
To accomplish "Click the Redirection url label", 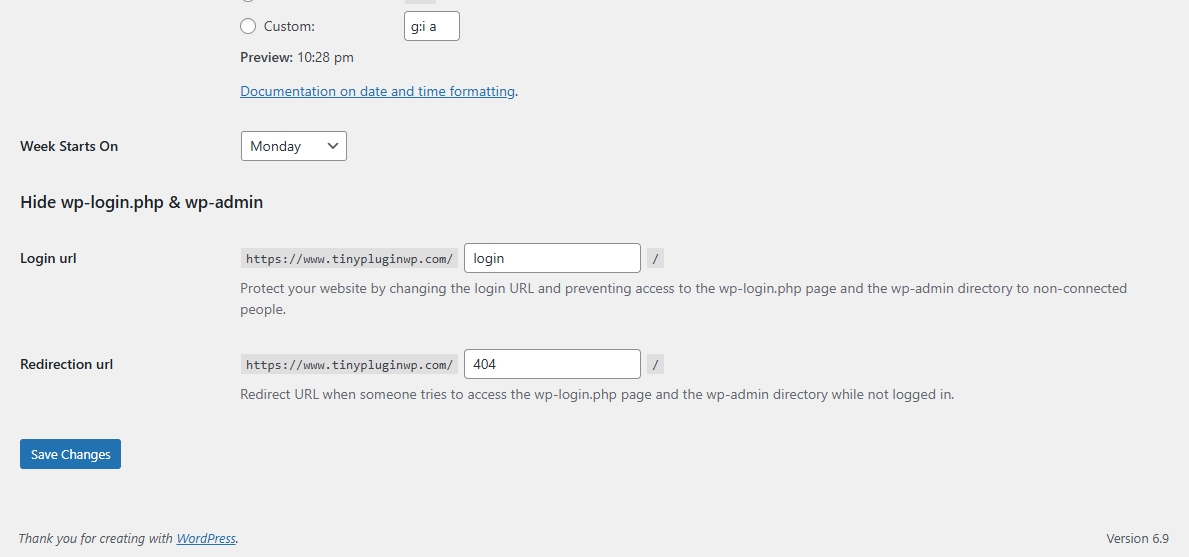I will pos(67,364).
